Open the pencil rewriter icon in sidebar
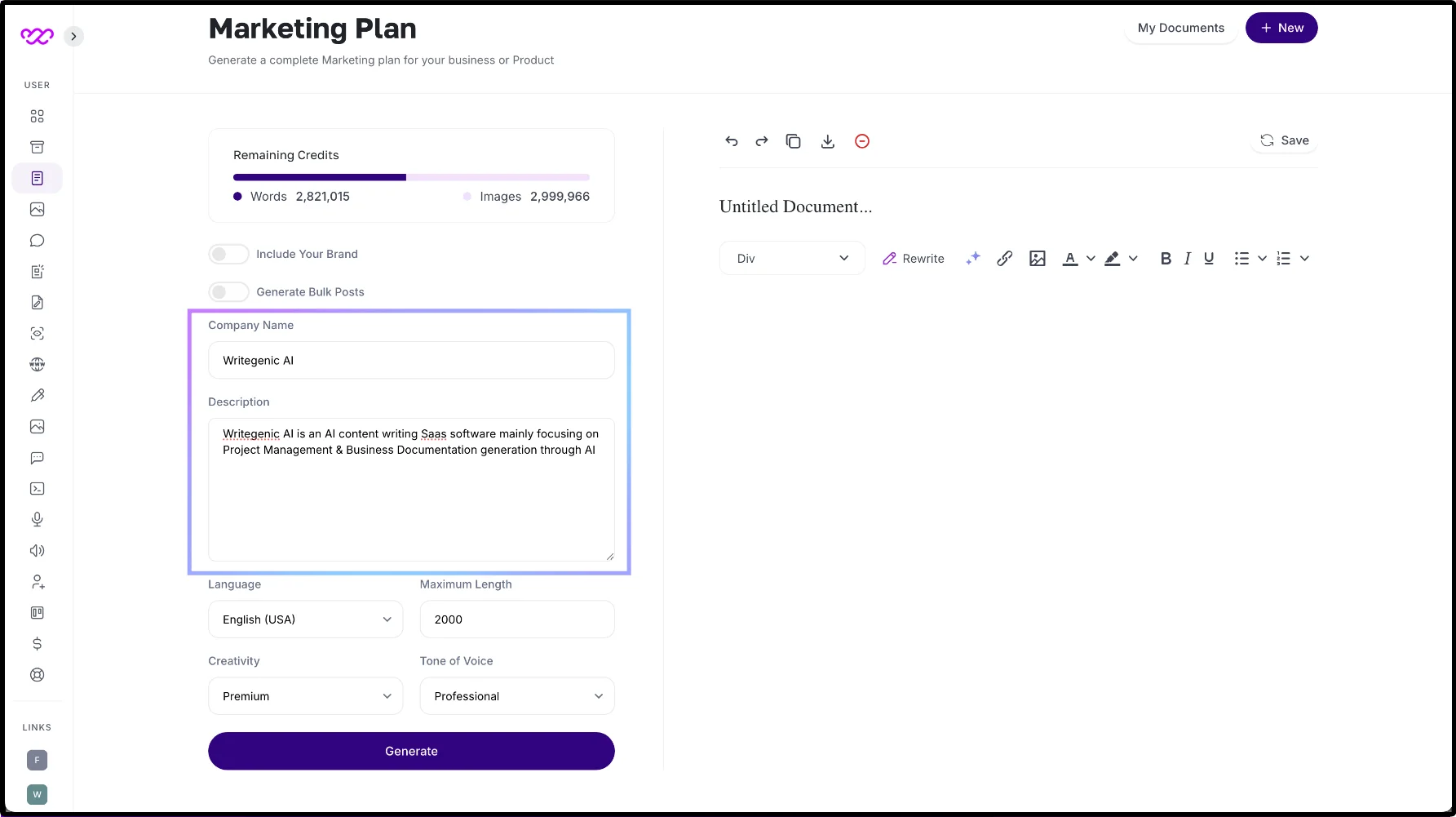Image resolution: width=1456 pixels, height=817 pixels. [37, 395]
